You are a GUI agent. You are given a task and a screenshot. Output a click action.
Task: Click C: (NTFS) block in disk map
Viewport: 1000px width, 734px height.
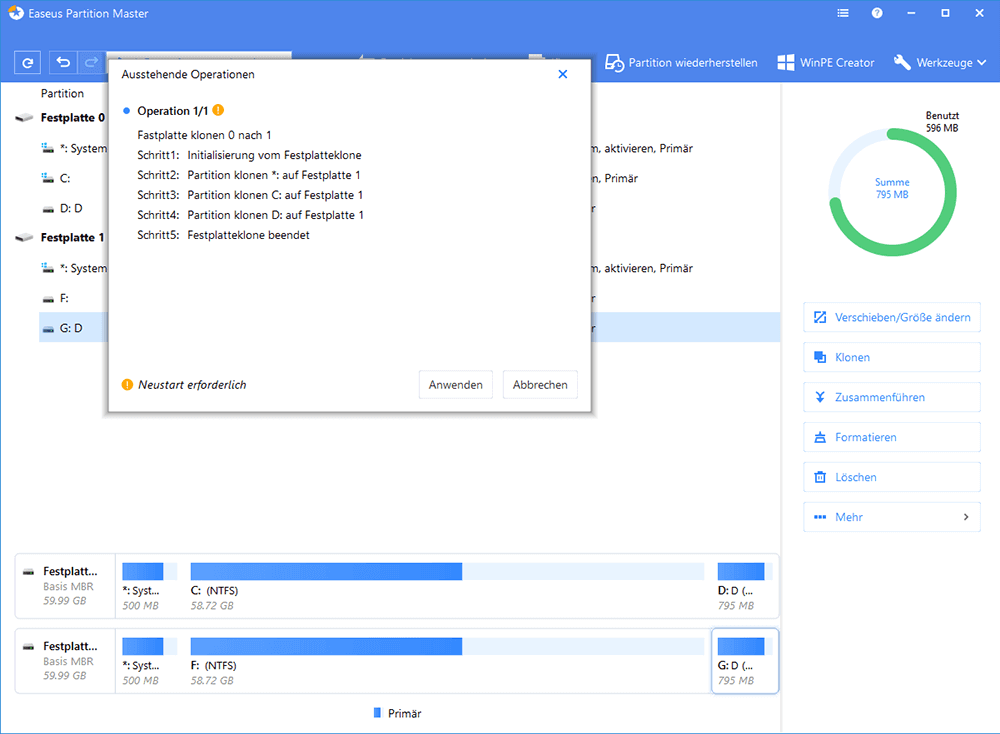coord(447,587)
